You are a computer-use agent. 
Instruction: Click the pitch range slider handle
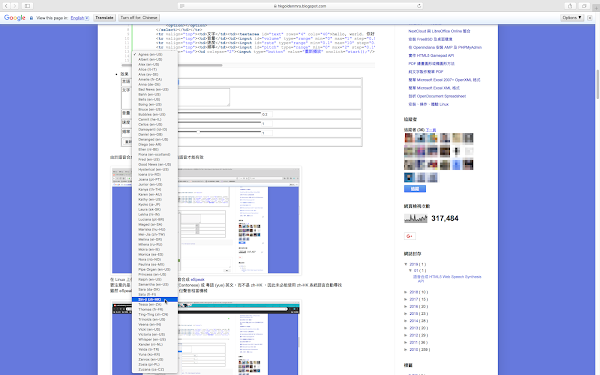tap(198, 132)
